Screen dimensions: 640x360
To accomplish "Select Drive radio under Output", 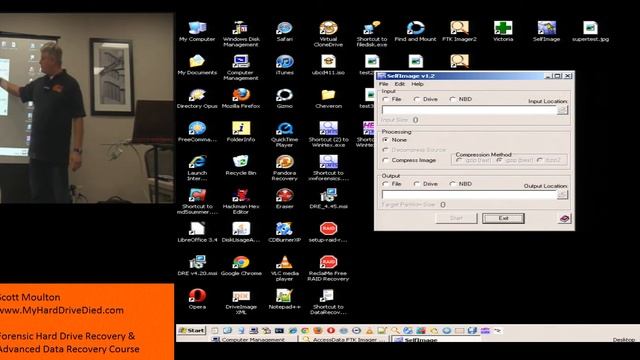I will point(416,184).
